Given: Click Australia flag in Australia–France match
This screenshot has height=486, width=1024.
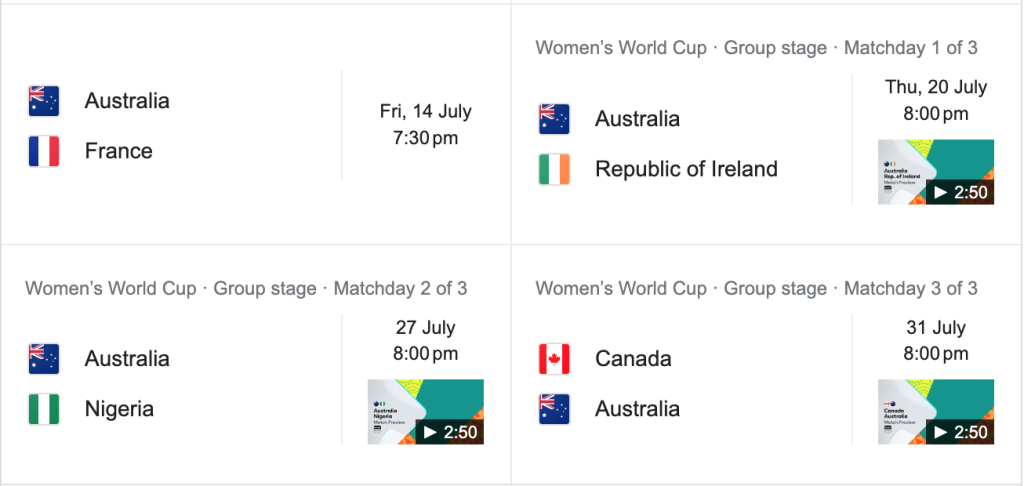Looking at the screenshot, I should (44, 101).
